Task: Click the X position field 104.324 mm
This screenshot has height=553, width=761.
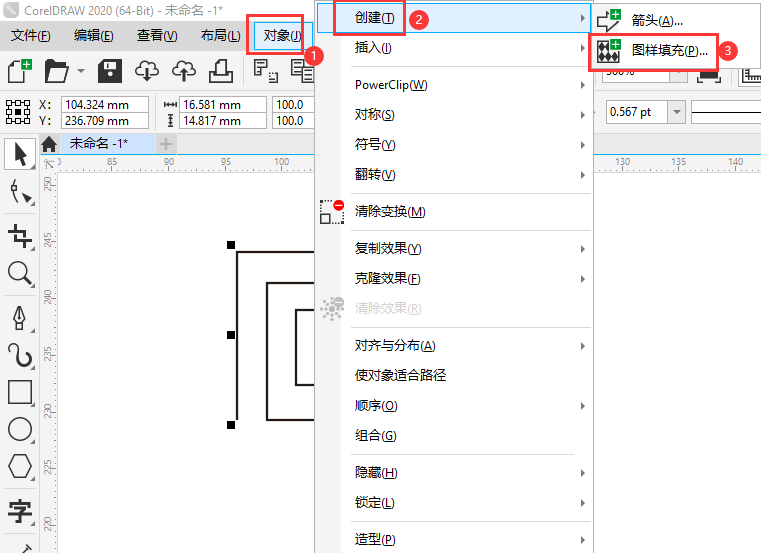Action: pos(105,104)
